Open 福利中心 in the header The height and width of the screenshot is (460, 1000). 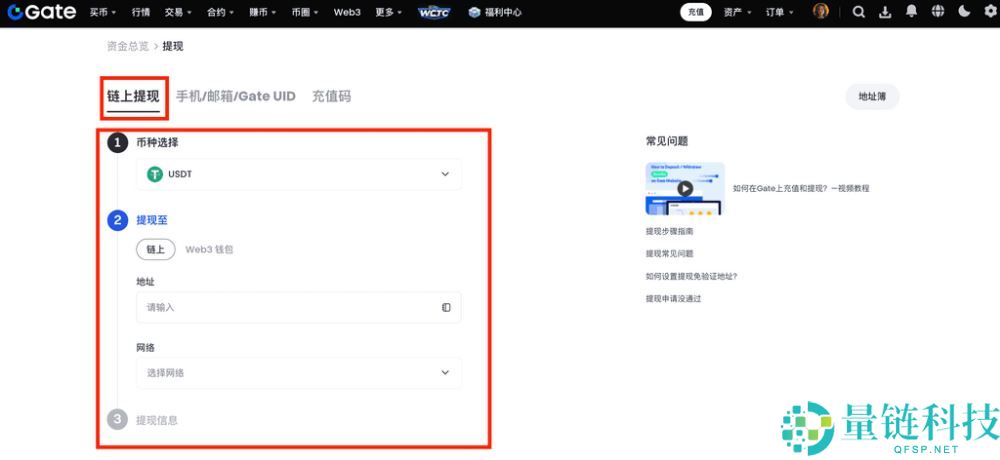click(x=495, y=12)
